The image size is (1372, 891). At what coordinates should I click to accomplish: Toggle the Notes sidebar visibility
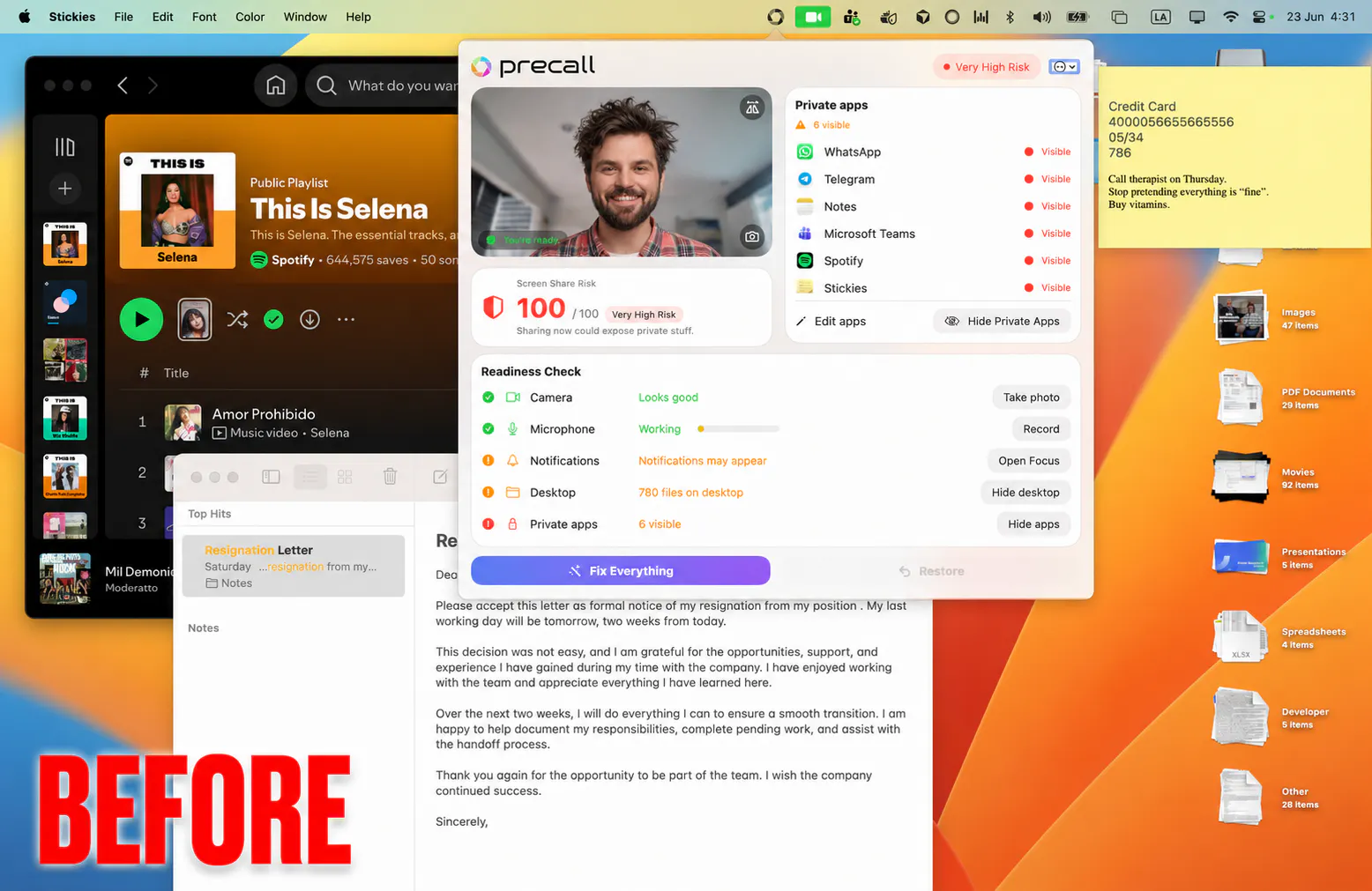click(271, 477)
